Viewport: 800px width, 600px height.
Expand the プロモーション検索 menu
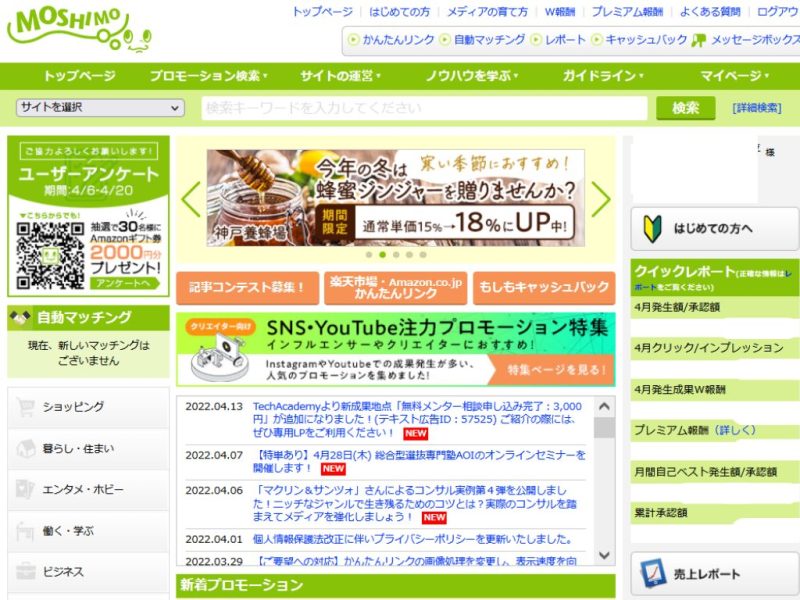208,76
